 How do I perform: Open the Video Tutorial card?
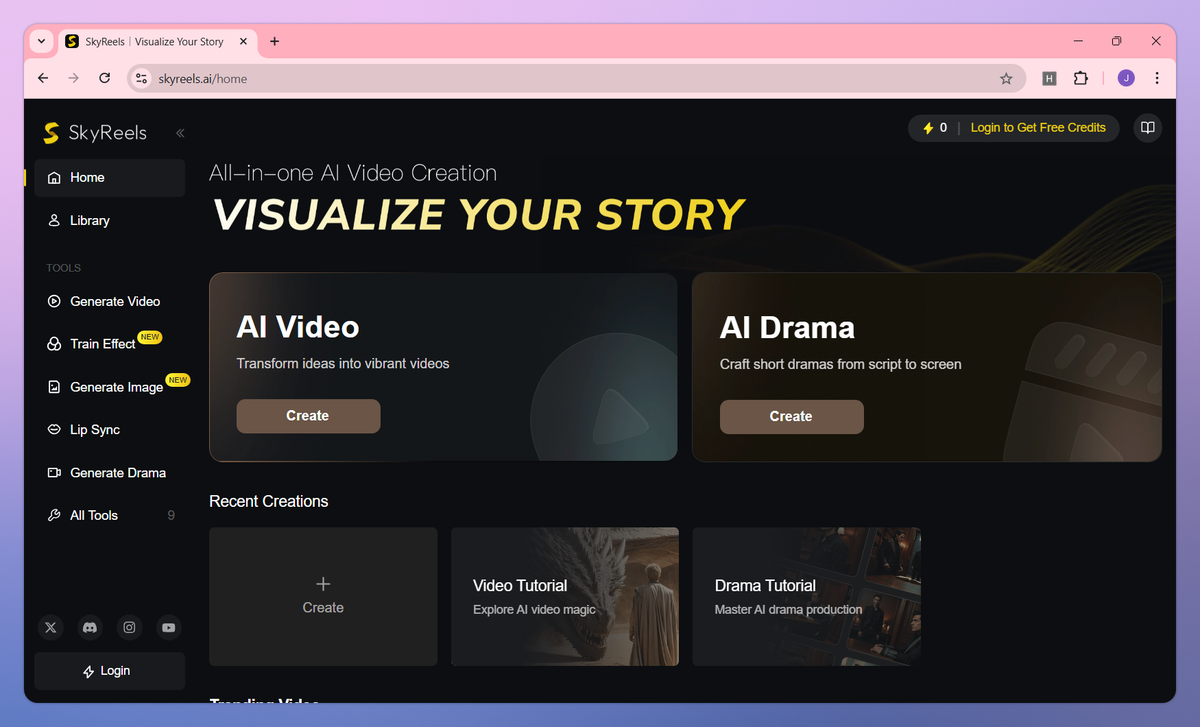pyautogui.click(x=565, y=596)
